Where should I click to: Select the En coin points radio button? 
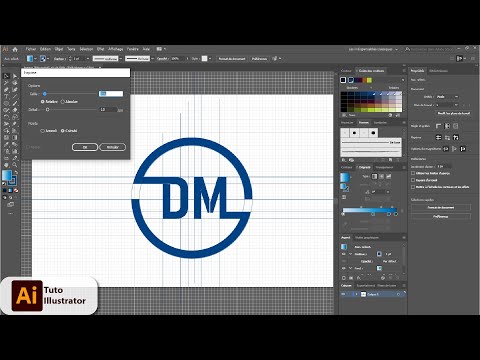click(x=62, y=131)
